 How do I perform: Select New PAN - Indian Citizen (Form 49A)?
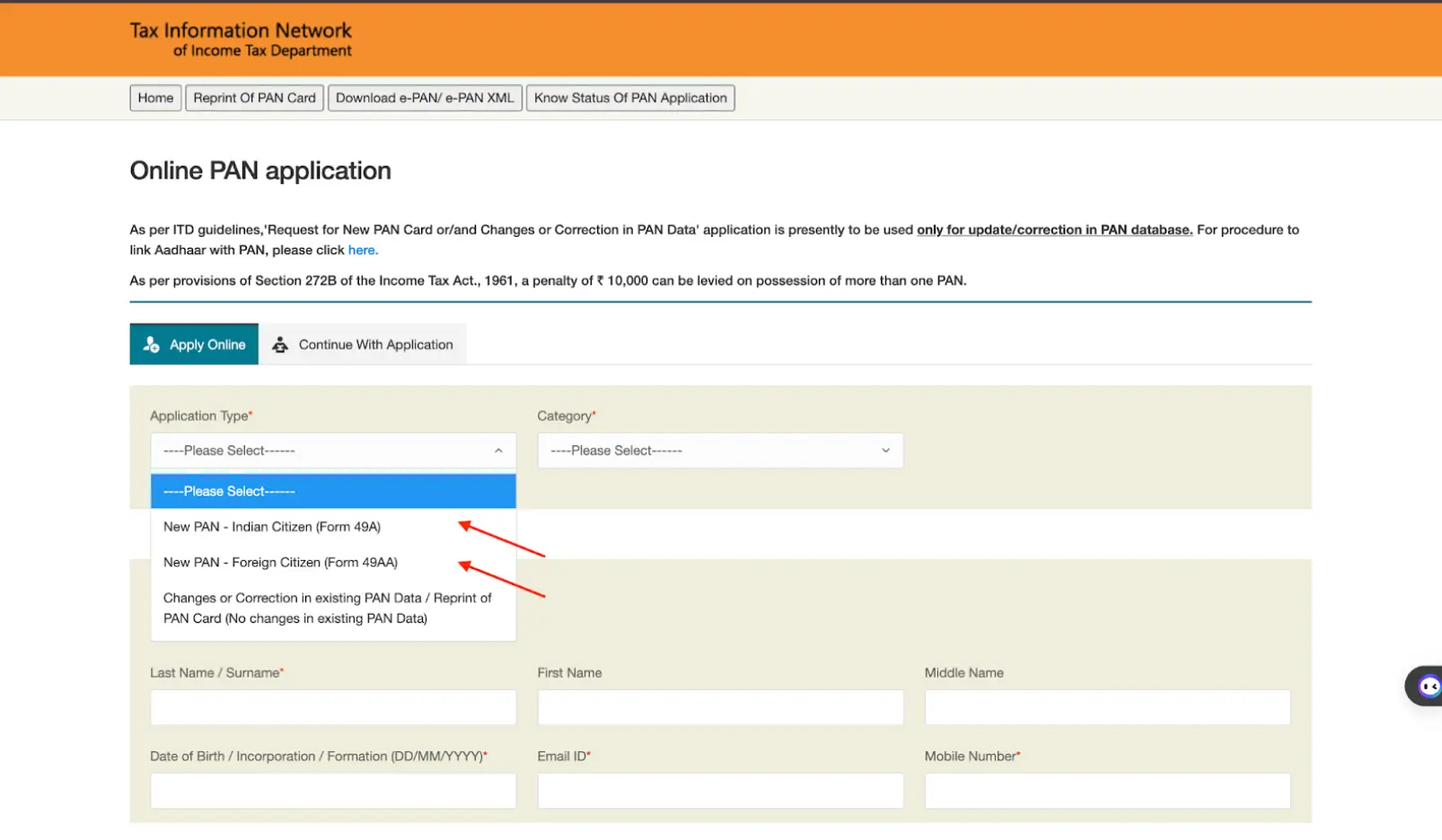point(333,527)
